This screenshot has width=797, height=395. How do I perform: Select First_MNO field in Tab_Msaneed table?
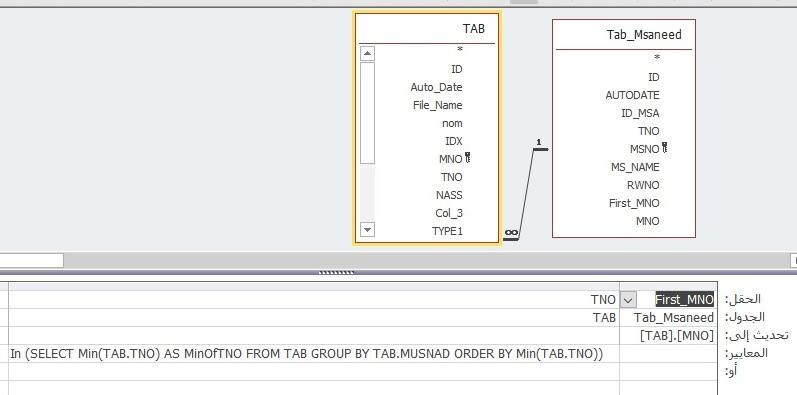(x=634, y=203)
